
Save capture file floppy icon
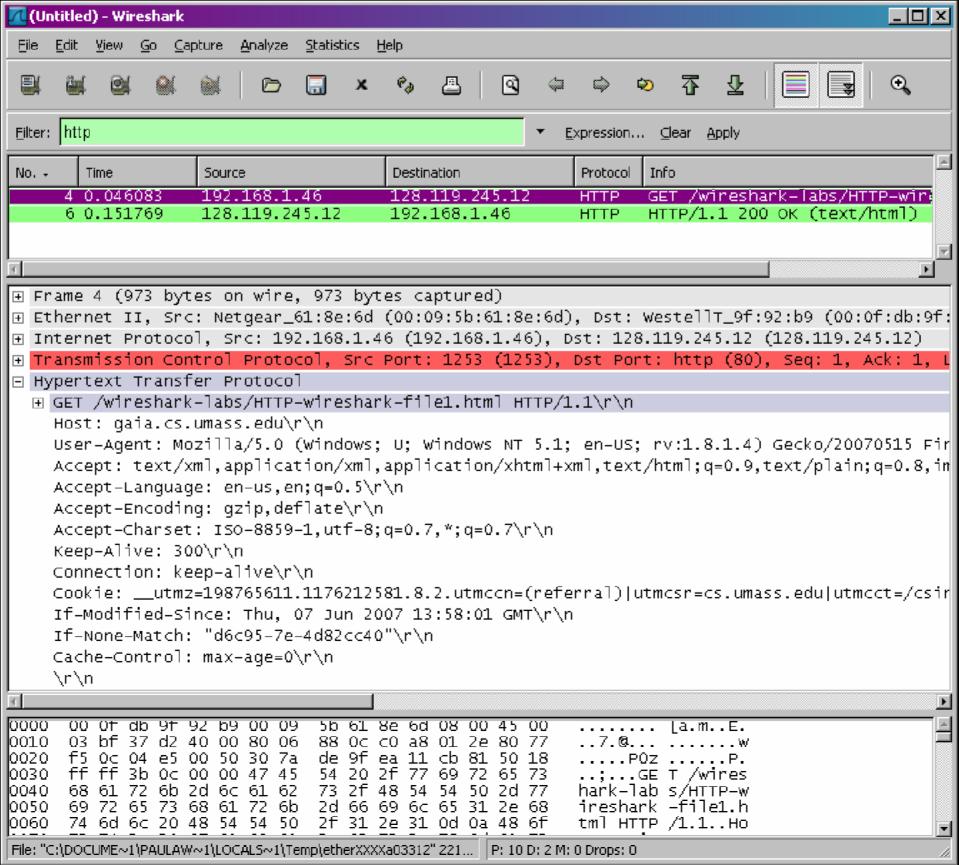point(316,85)
